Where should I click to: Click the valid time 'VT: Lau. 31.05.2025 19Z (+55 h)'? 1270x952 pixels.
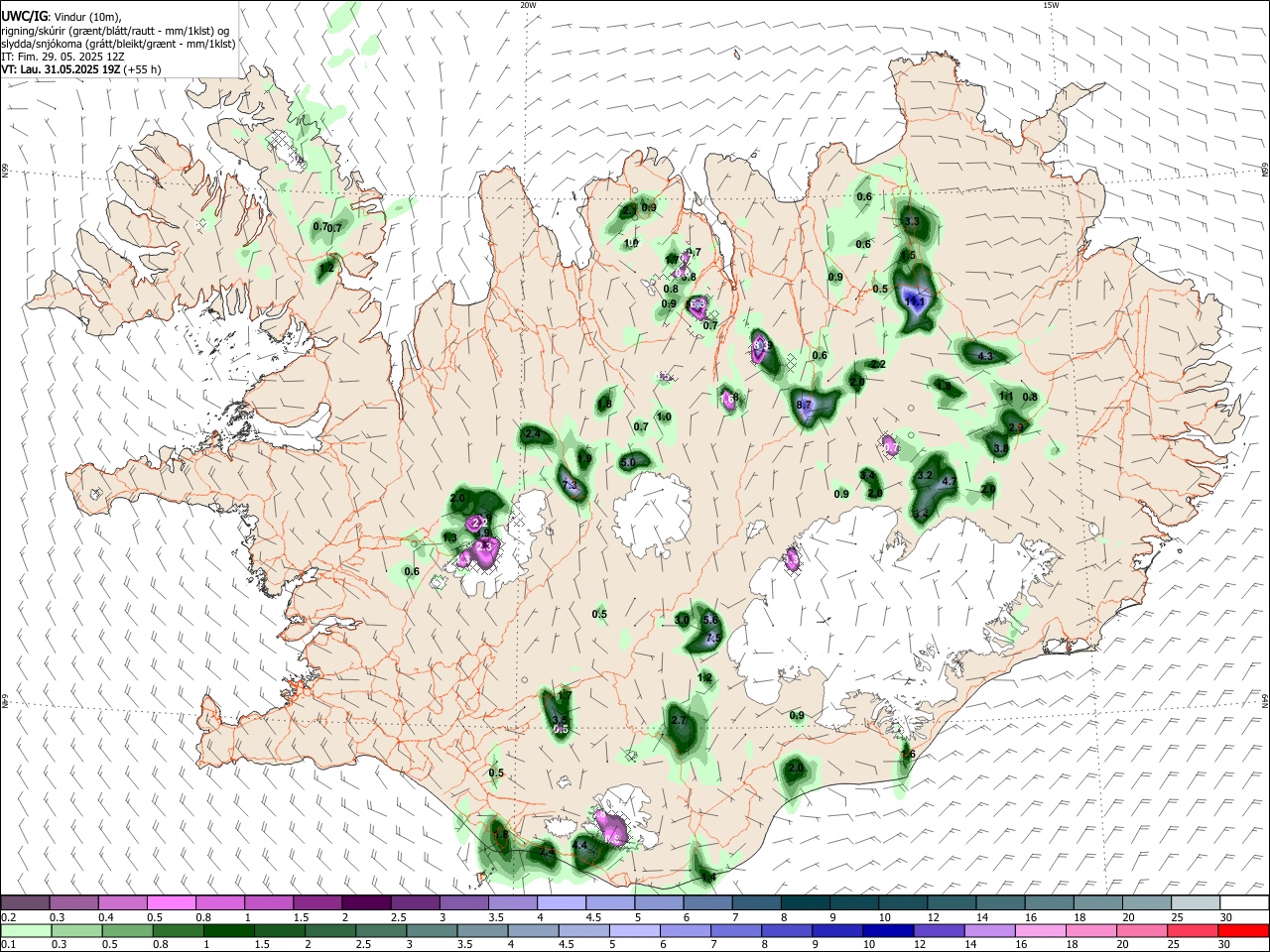(x=81, y=69)
